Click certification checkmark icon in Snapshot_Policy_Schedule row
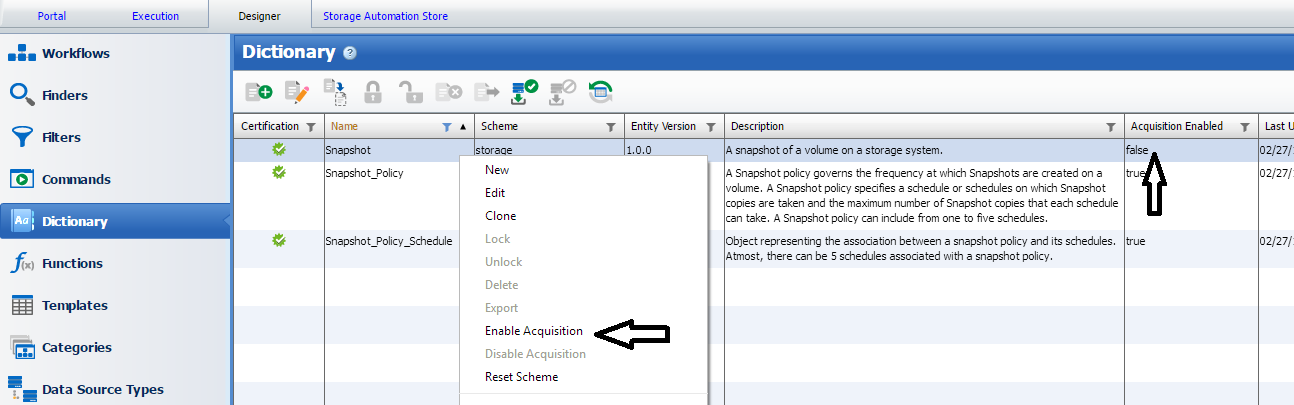The image size is (1294, 405). pos(279,240)
